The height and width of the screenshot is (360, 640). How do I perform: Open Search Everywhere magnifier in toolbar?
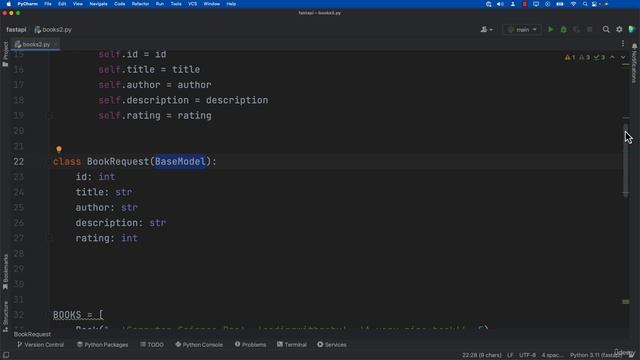click(606, 29)
